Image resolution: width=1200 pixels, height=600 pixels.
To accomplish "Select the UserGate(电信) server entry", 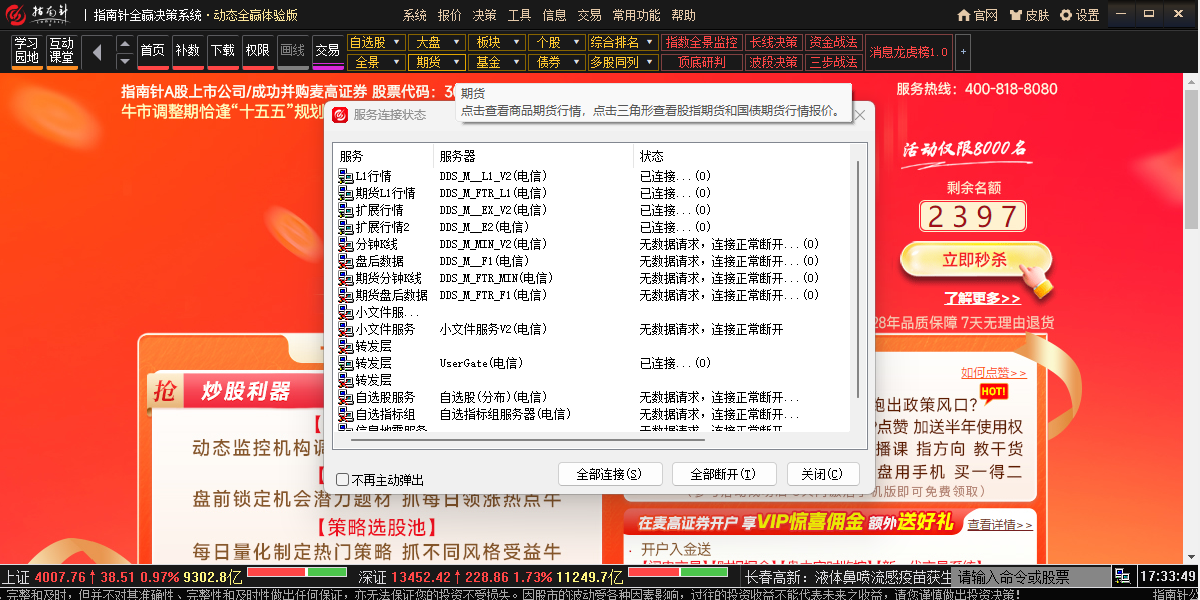I will pyautogui.click(x=482, y=363).
